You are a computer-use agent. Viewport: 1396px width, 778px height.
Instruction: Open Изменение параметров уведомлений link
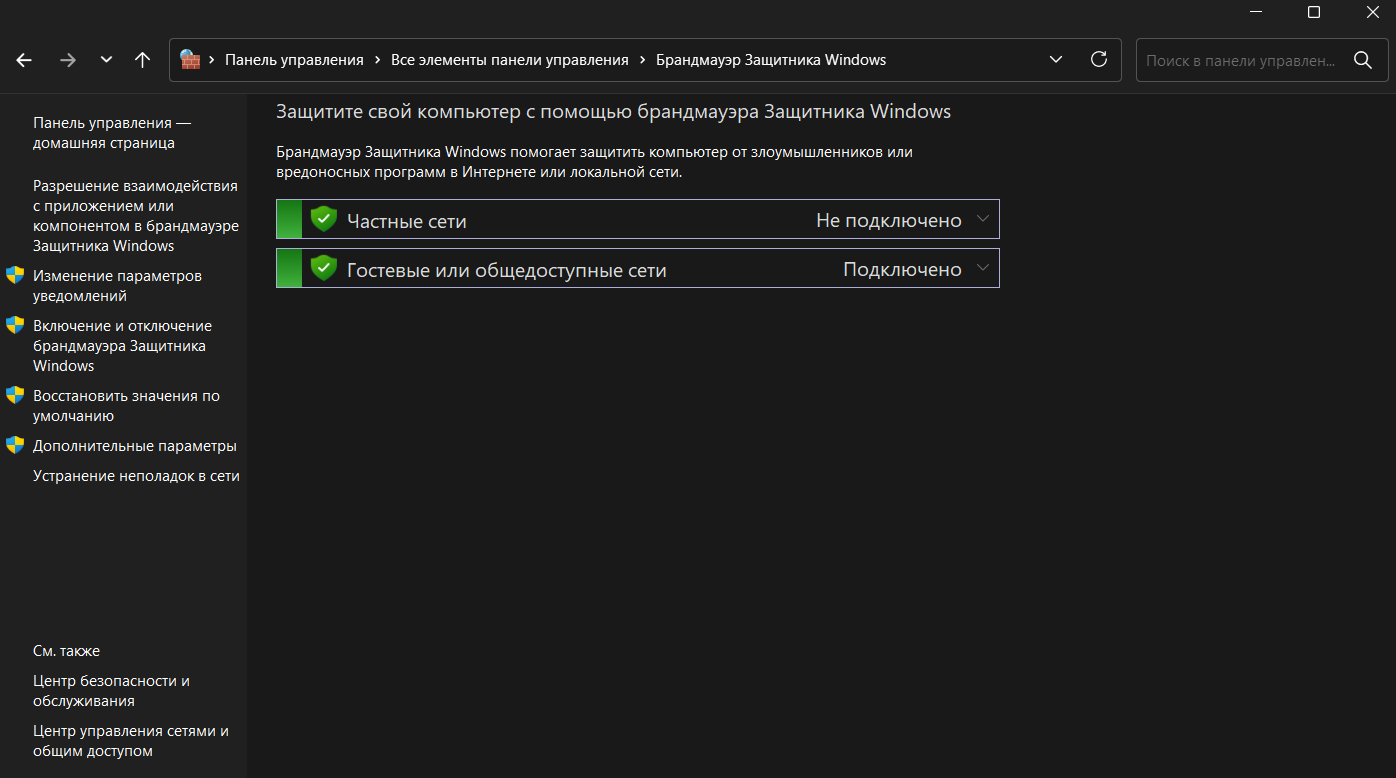pyautogui.click(x=117, y=286)
